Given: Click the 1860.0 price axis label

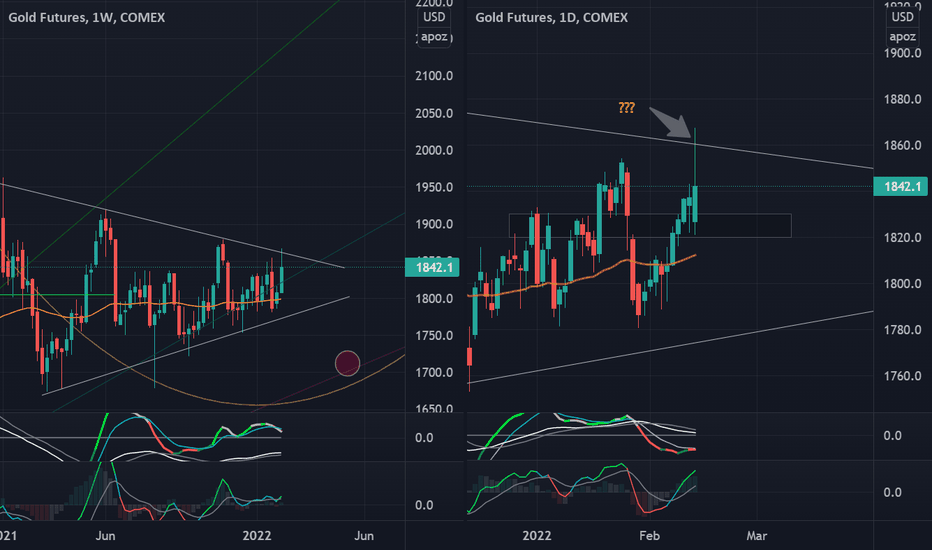Looking at the screenshot, I should [902, 146].
